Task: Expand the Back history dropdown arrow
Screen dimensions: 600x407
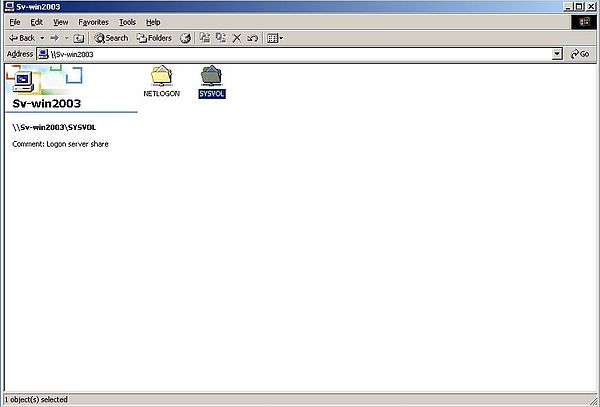Action: [x=42, y=38]
